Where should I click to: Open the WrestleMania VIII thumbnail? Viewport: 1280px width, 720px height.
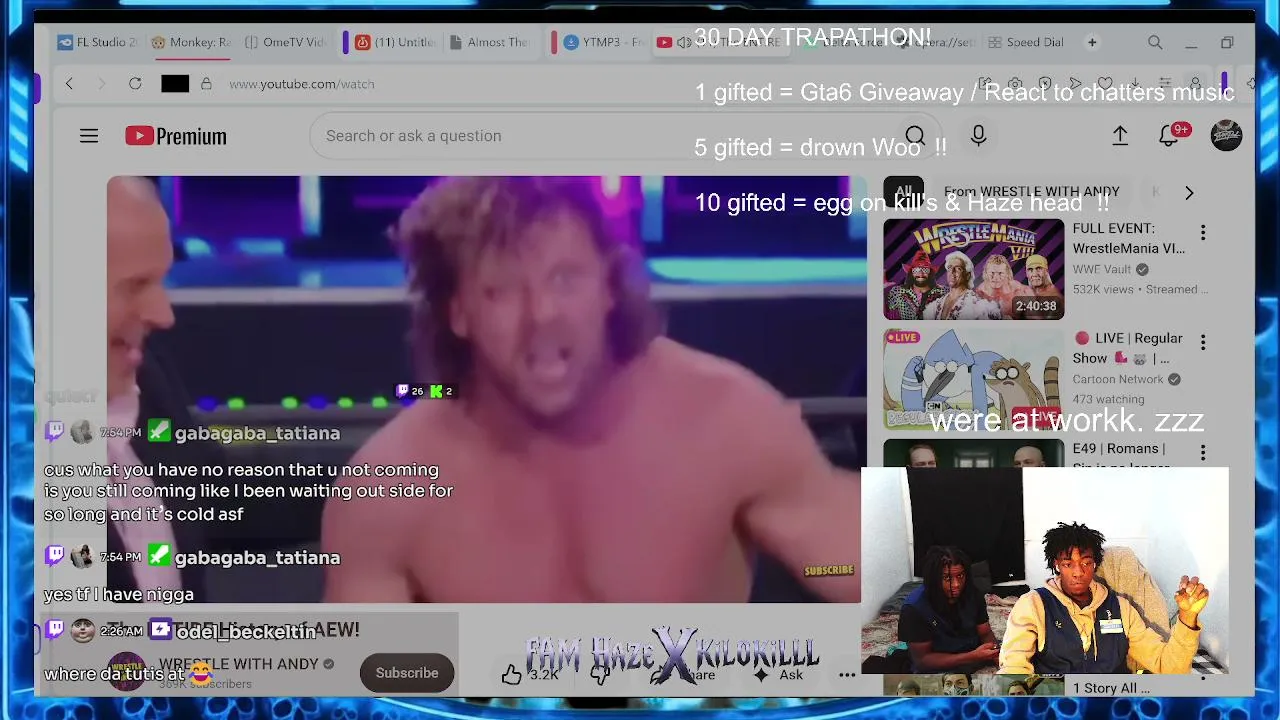click(x=973, y=270)
